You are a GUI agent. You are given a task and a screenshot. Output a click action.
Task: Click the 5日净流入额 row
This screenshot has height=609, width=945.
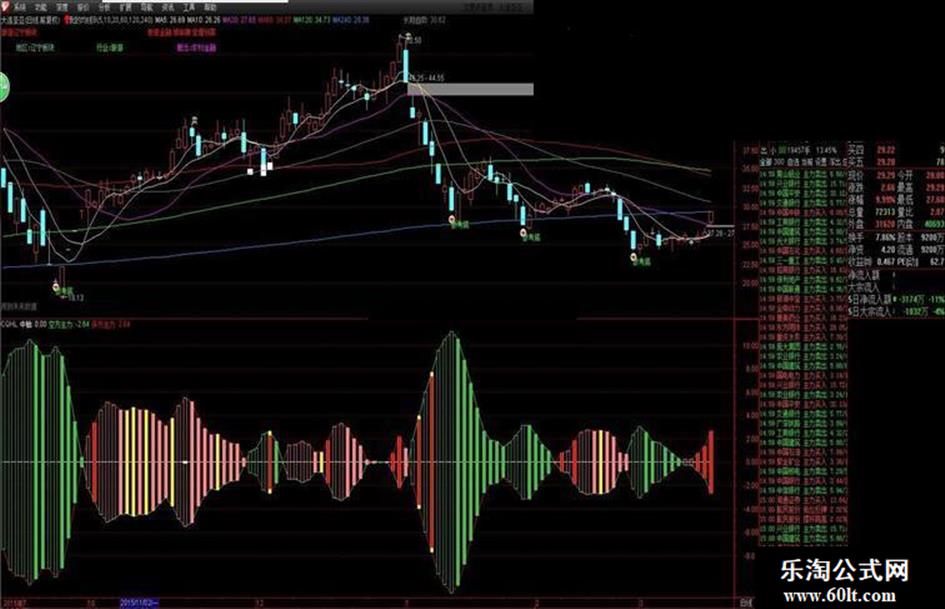(x=896, y=299)
